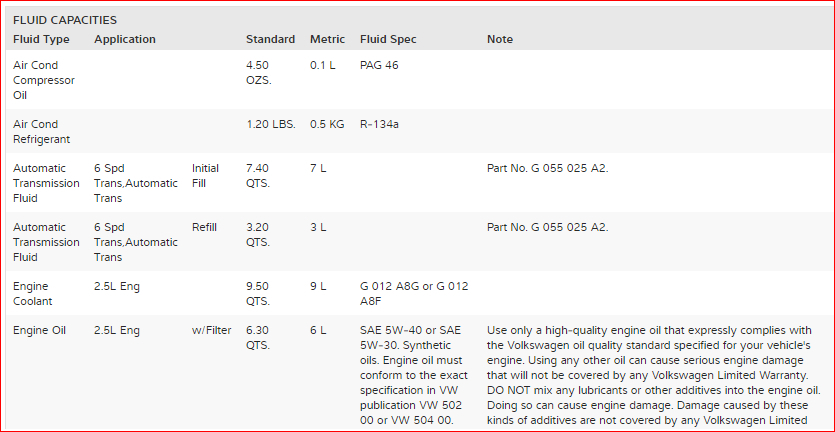Click the FLUID CAPACITIES table heading

click(65, 20)
